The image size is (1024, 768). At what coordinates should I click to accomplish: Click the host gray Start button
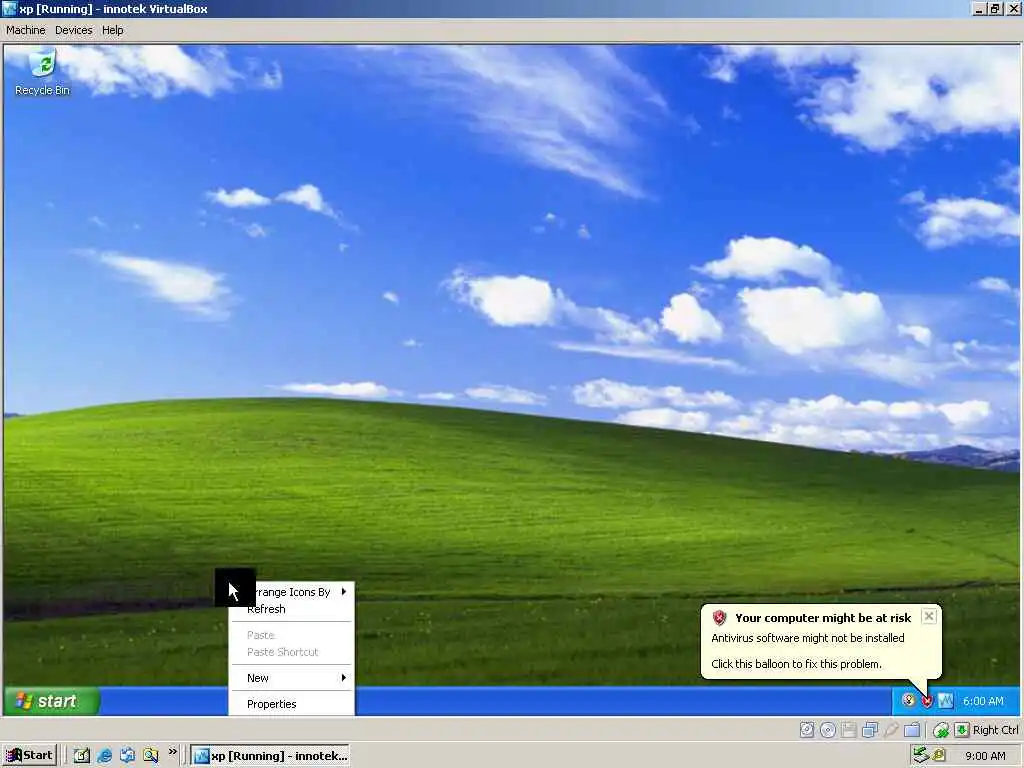click(x=30, y=756)
